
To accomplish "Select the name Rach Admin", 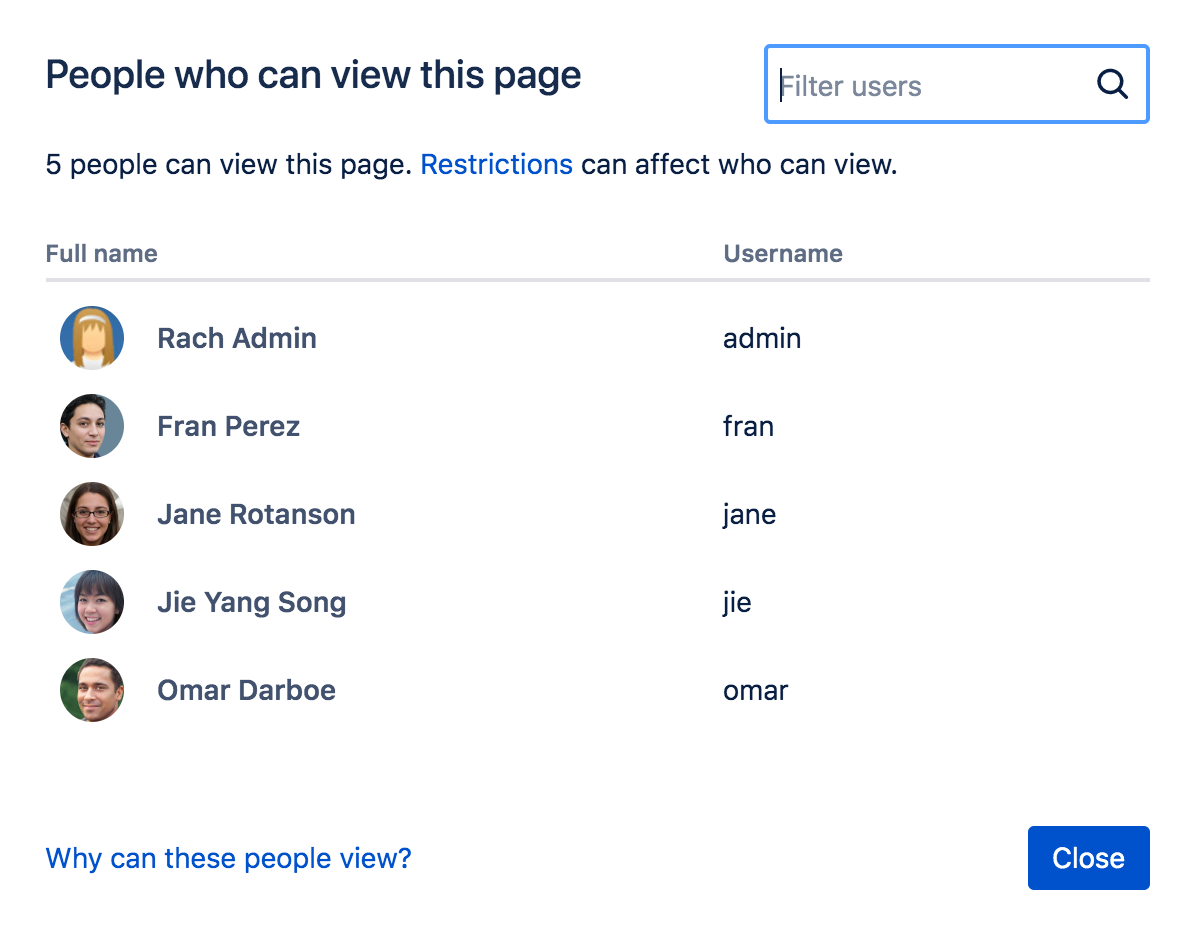I will [237, 338].
